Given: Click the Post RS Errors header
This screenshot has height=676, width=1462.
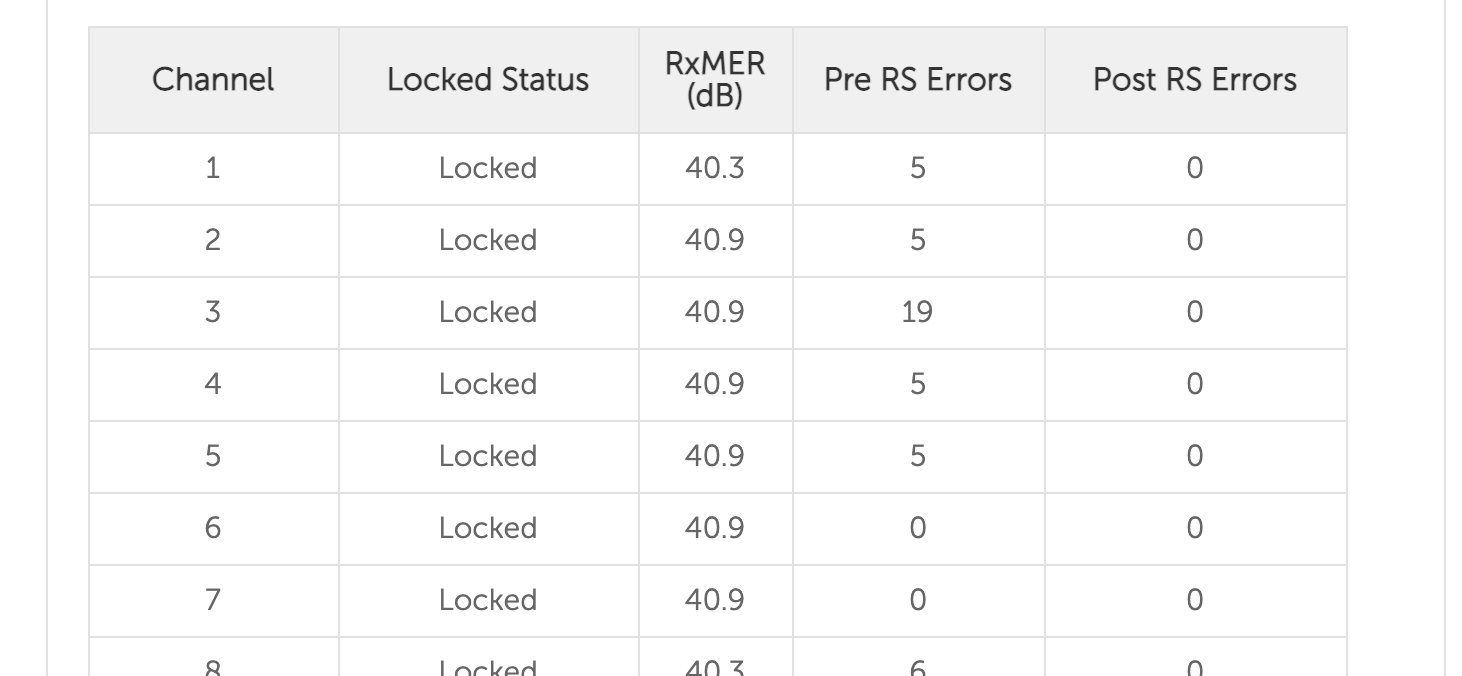Looking at the screenshot, I should tap(1195, 80).
